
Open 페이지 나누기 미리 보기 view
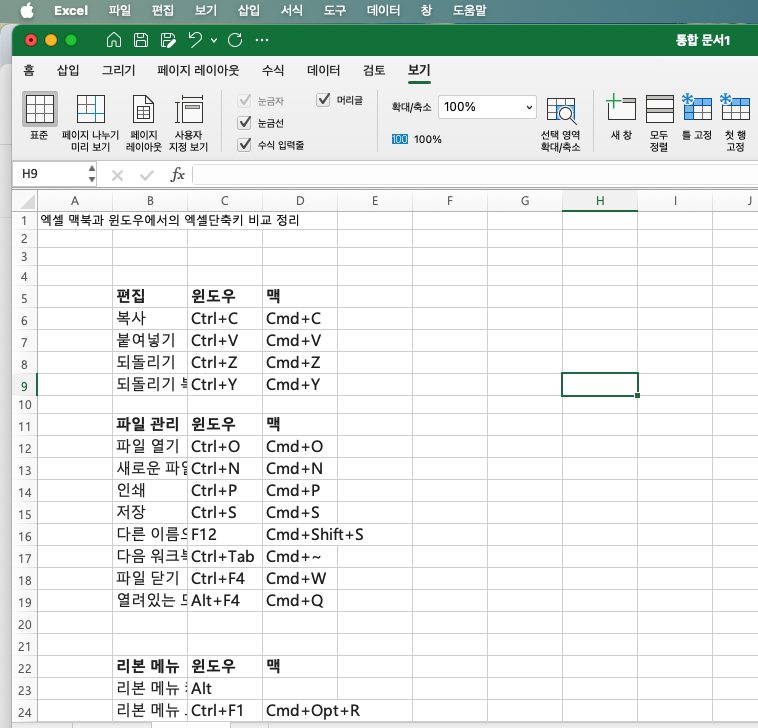[x=90, y=122]
